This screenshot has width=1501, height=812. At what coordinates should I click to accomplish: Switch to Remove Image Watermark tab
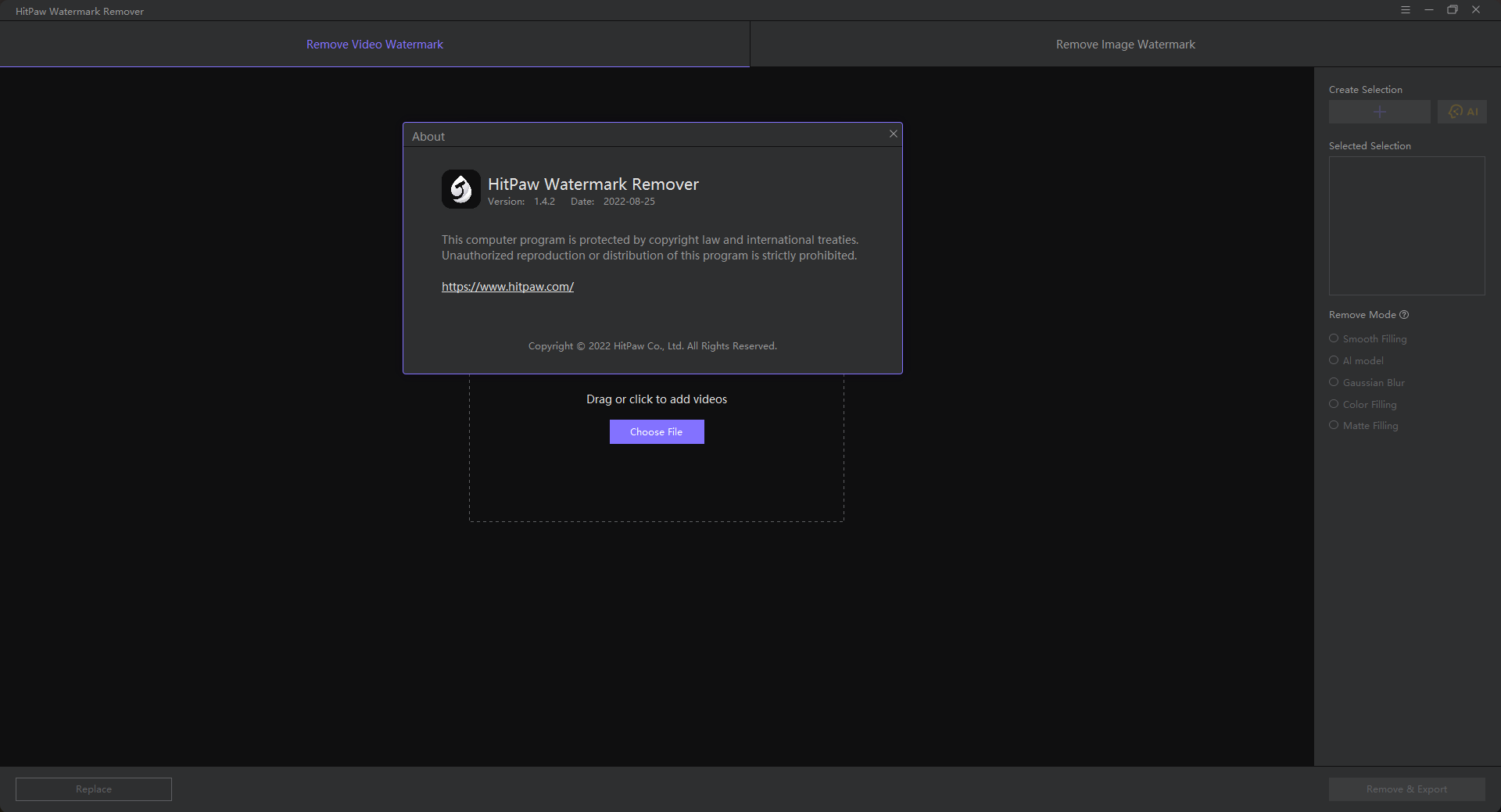click(1126, 45)
